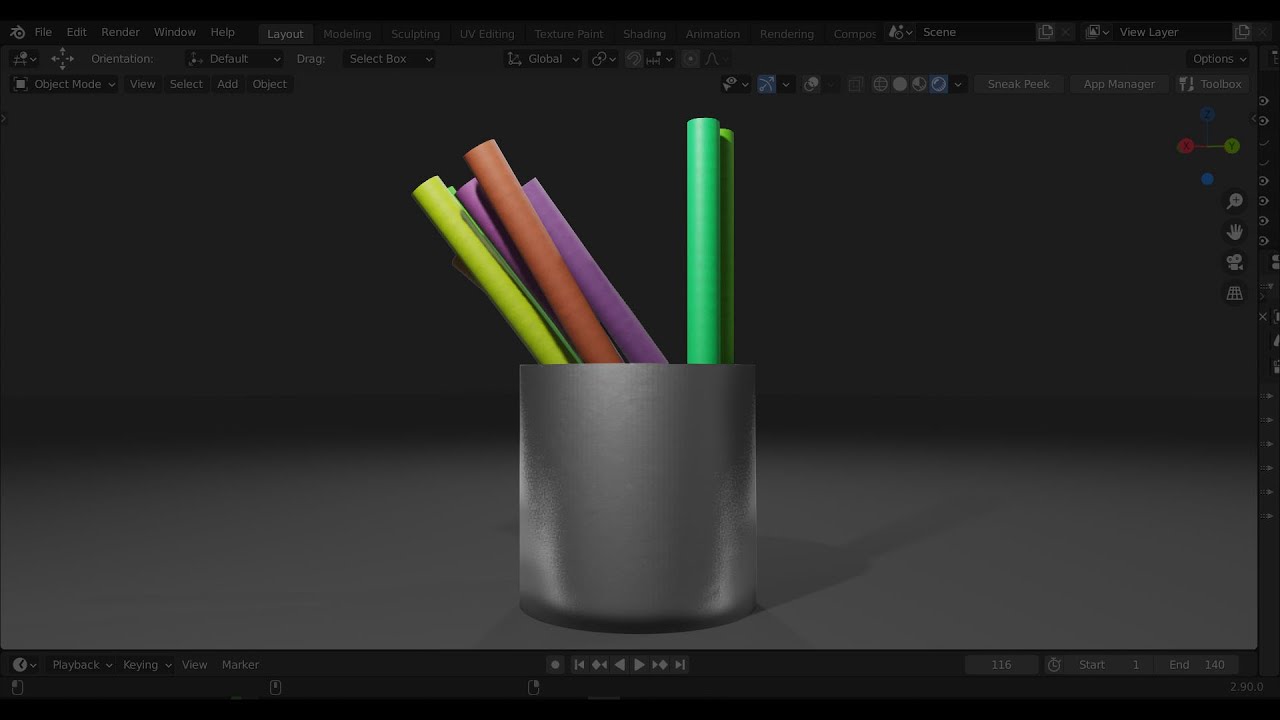Open the Playback dropdown in timeline
Screen dimensions: 1280x720
[83, 664]
